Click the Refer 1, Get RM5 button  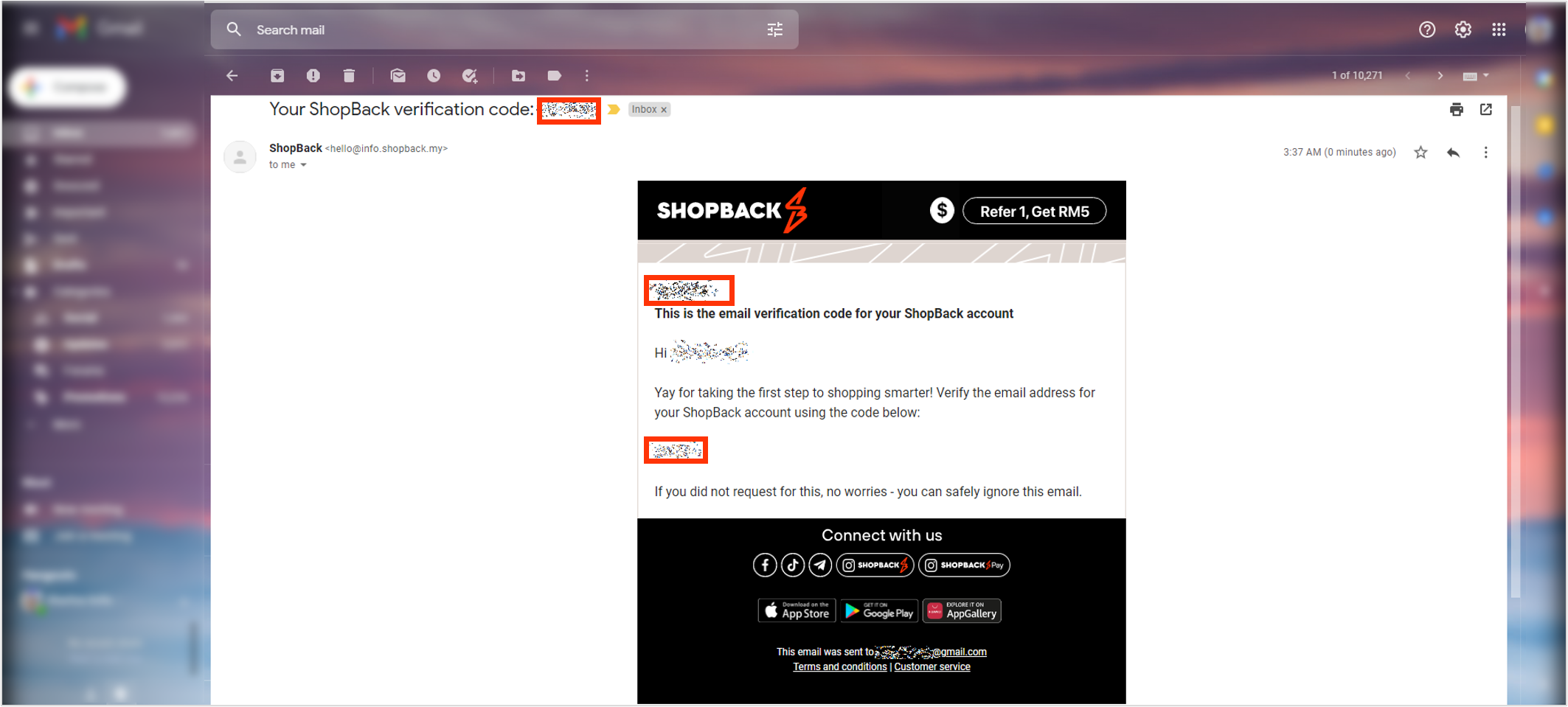(1034, 211)
